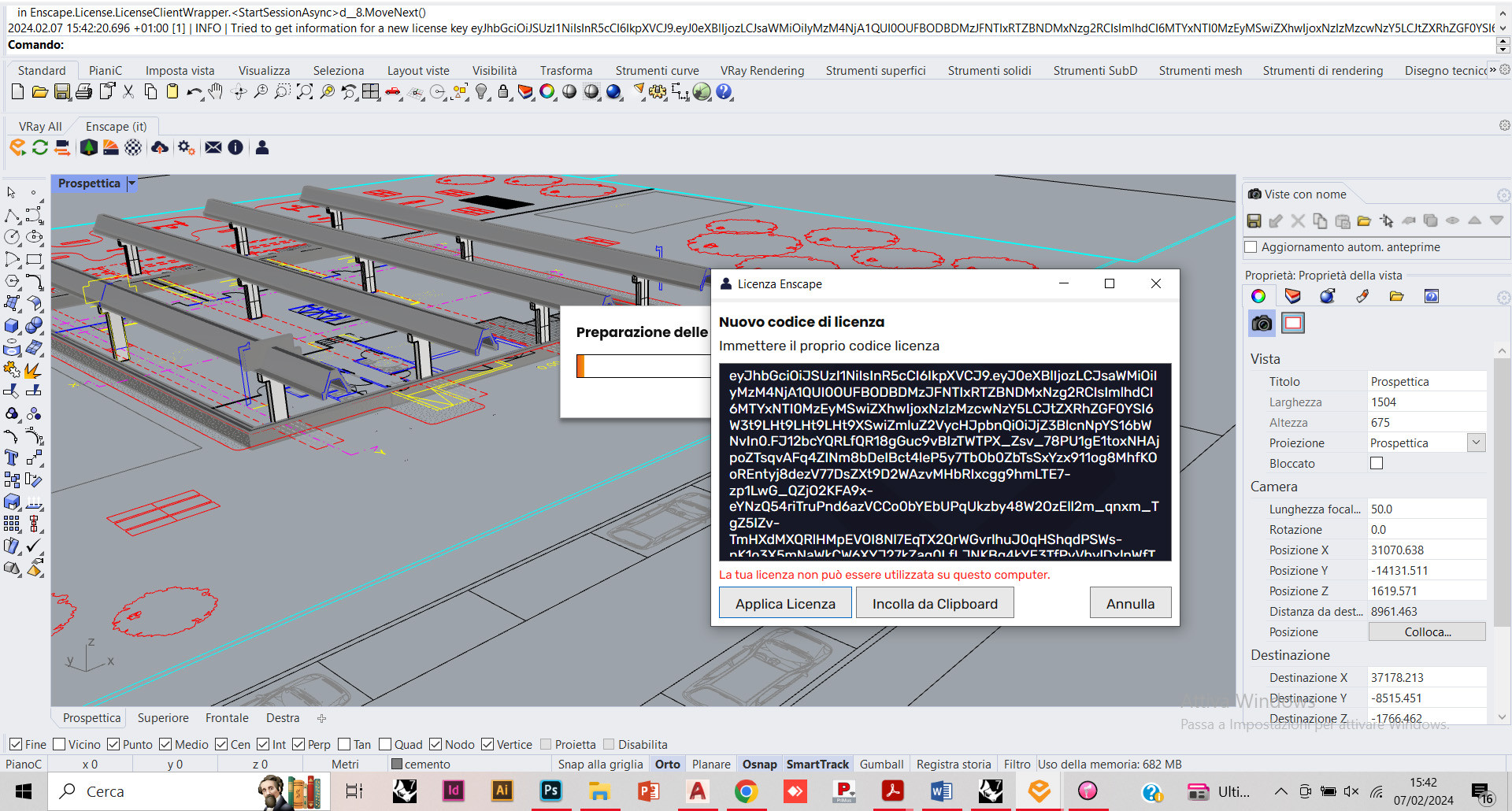Toggle Gumball in the status bar
The height and width of the screenshot is (811, 1512).
pyautogui.click(x=881, y=764)
